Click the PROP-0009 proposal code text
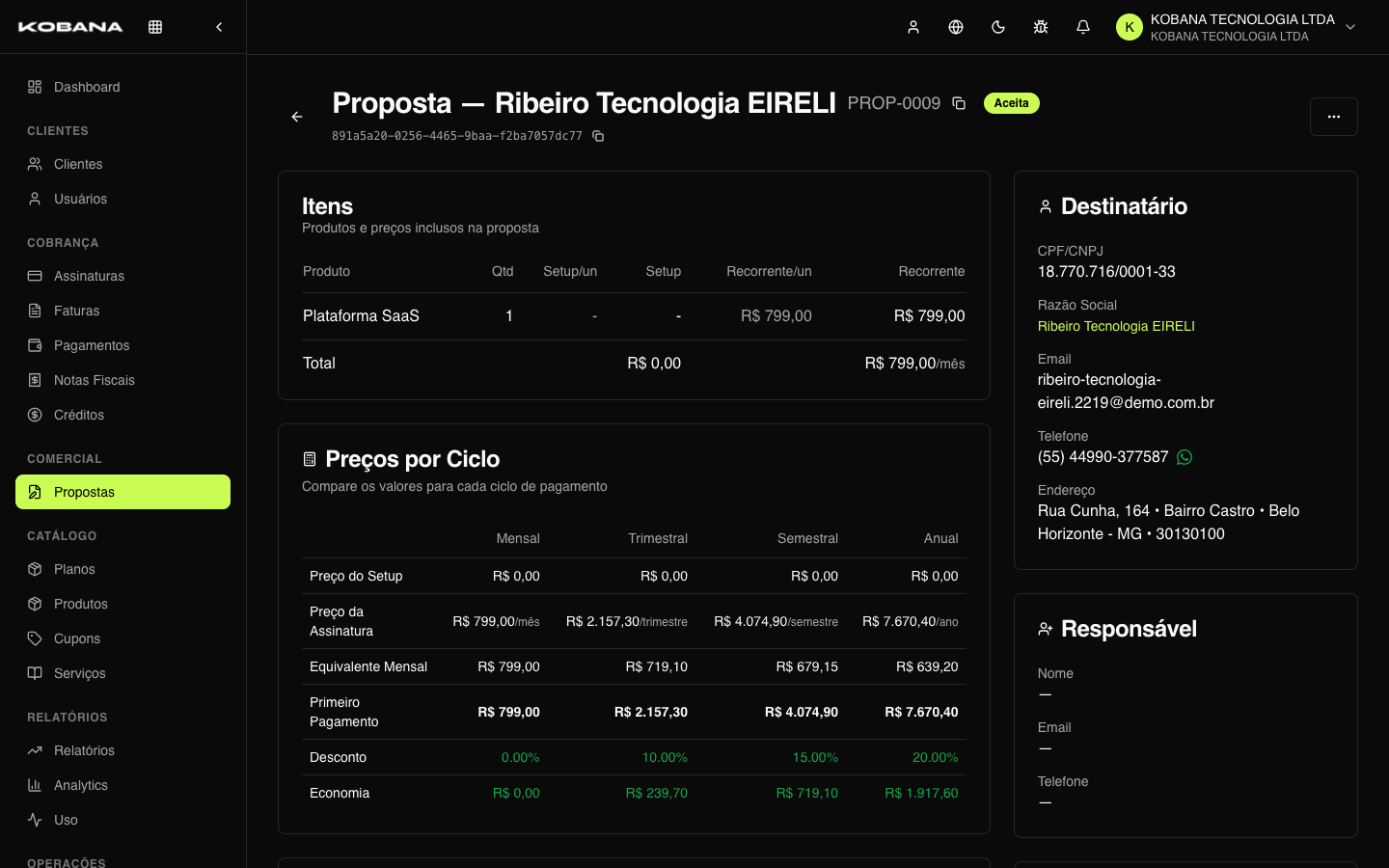This screenshot has height=868, width=1389. tap(894, 103)
